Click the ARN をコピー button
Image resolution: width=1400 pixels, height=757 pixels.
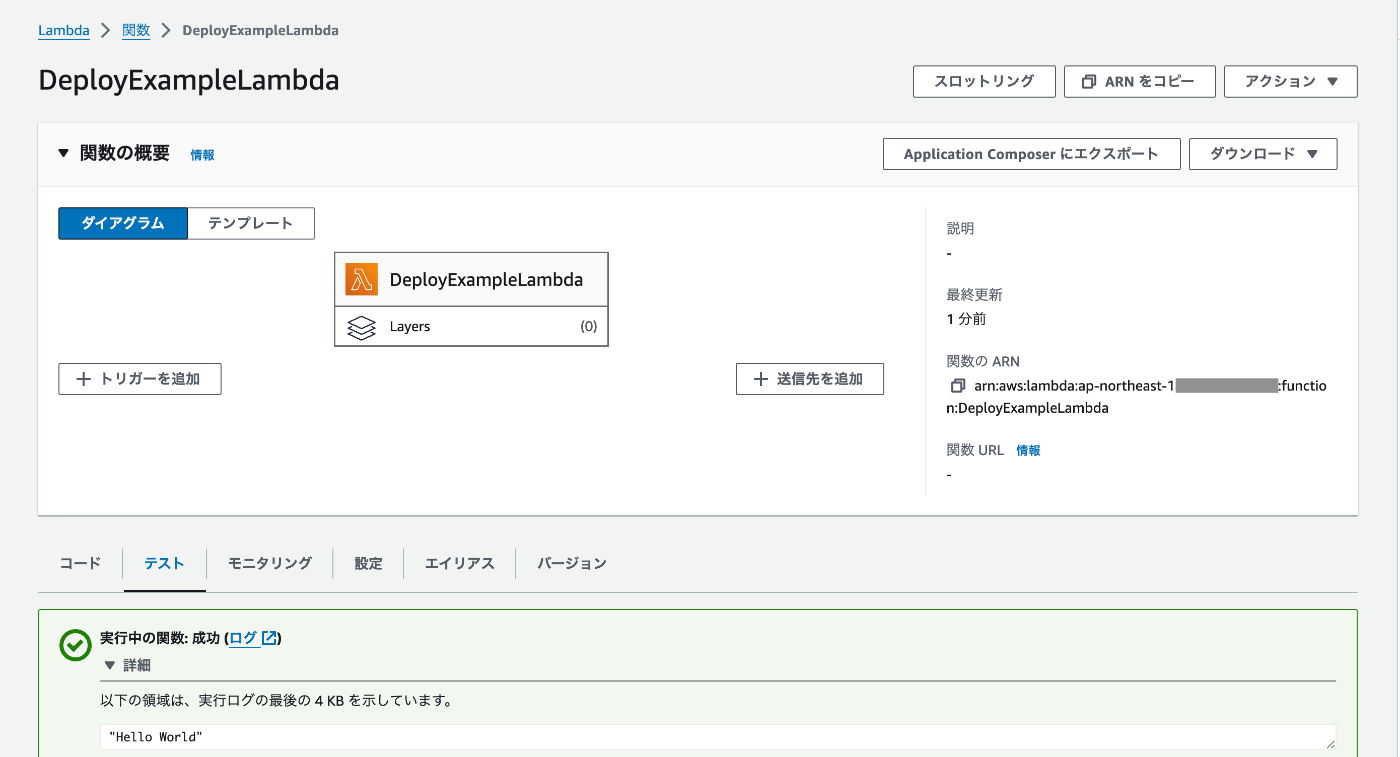[x=1140, y=82]
